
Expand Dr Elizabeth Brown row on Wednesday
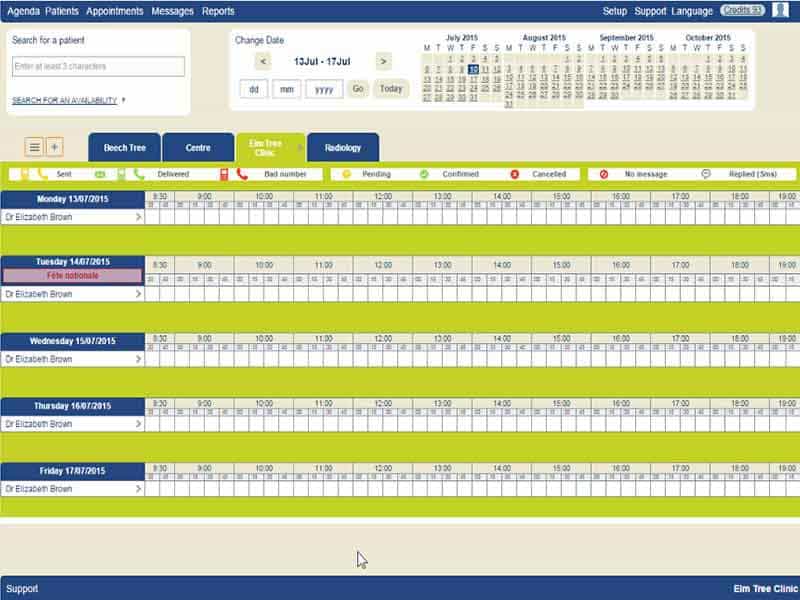click(x=139, y=359)
